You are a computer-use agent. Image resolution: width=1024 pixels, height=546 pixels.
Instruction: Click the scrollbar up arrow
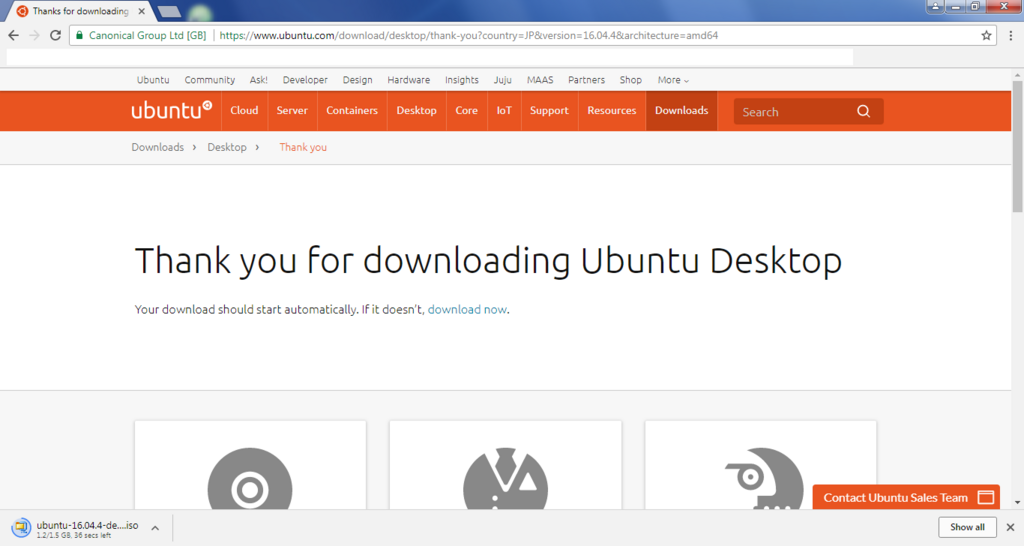(x=1017, y=75)
